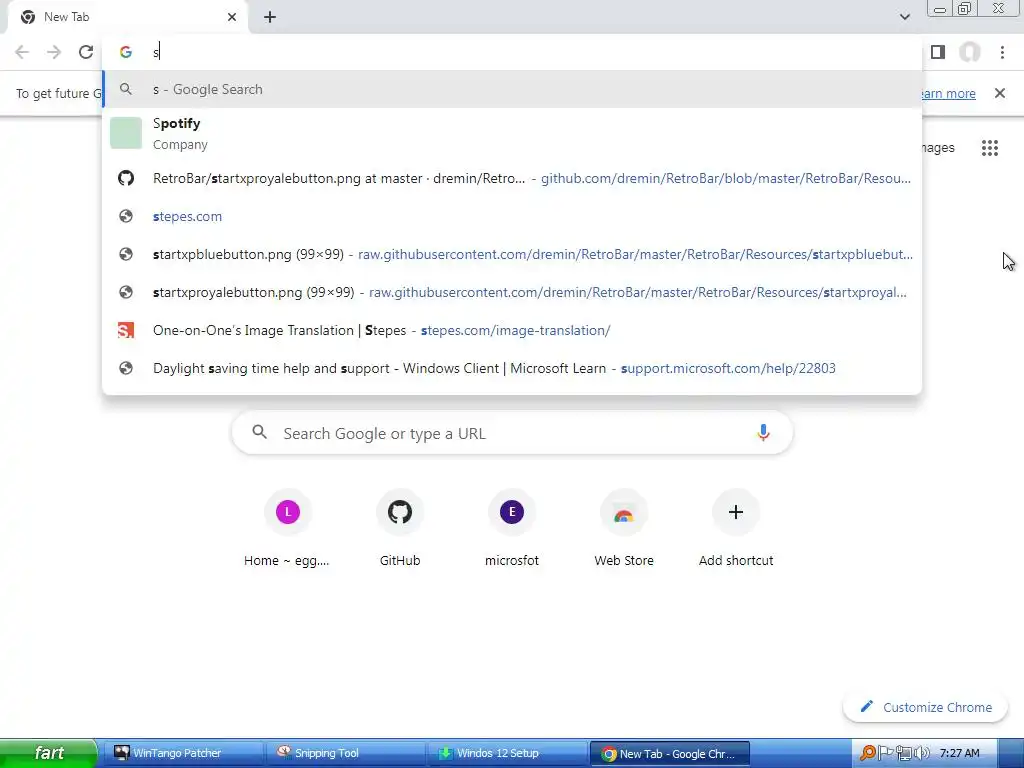The width and height of the screenshot is (1024, 768).
Task: Open a new tab with plus button
Action: click(270, 17)
